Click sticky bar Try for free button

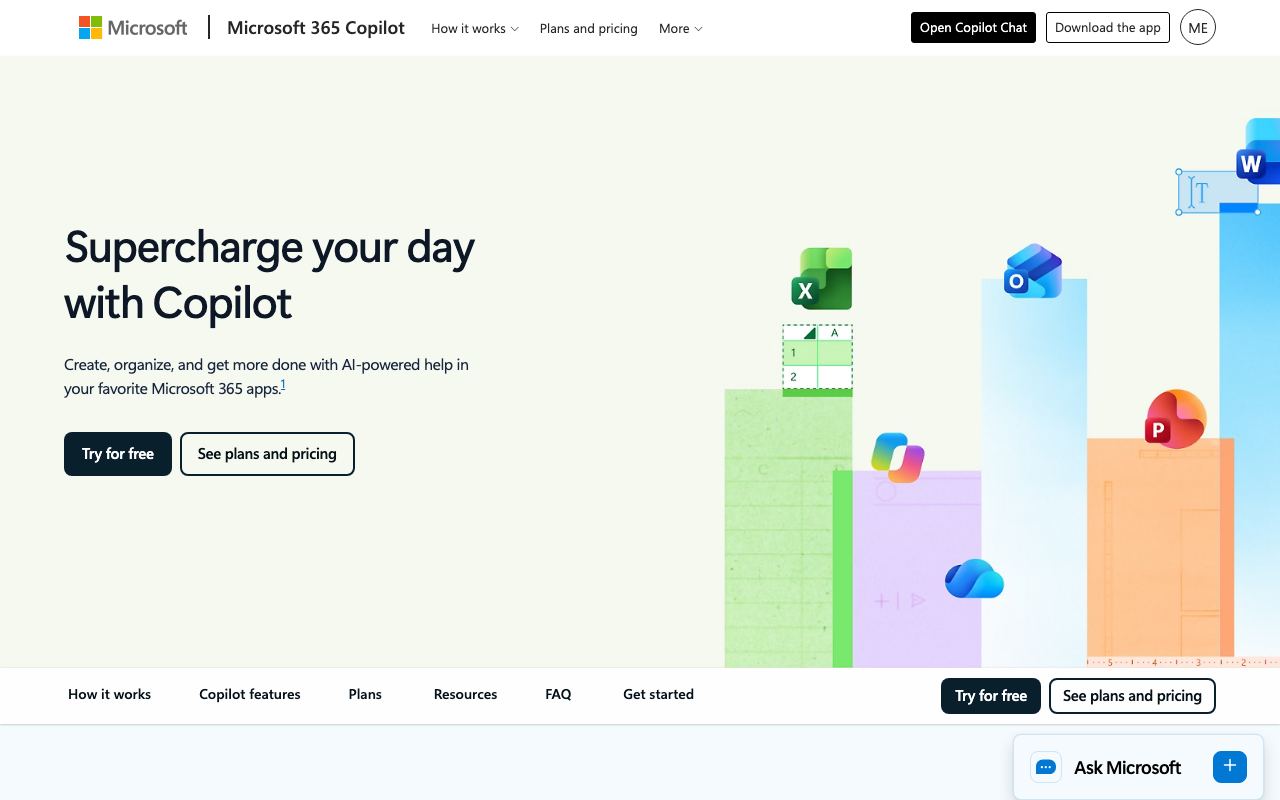point(991,696)
